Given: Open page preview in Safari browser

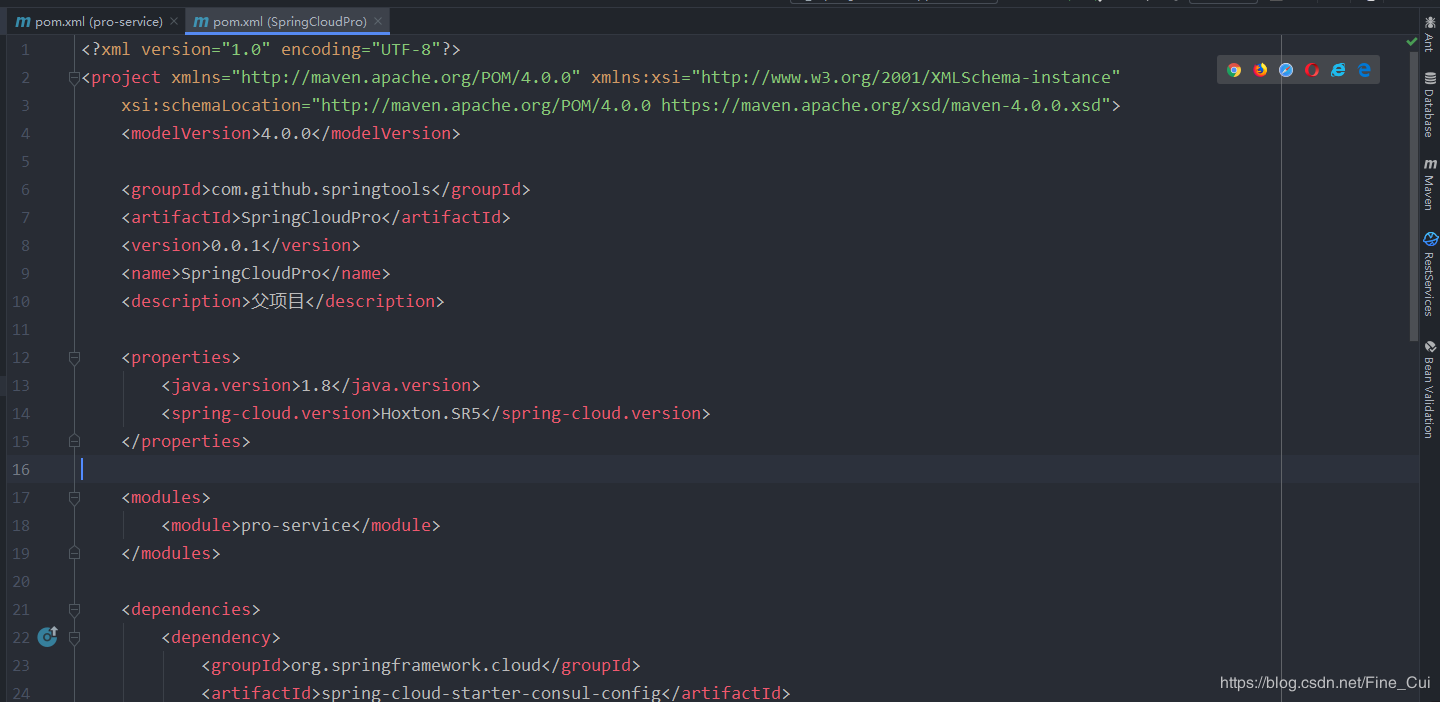Looking at the screenshot, I should click(x=1286, y=70).
